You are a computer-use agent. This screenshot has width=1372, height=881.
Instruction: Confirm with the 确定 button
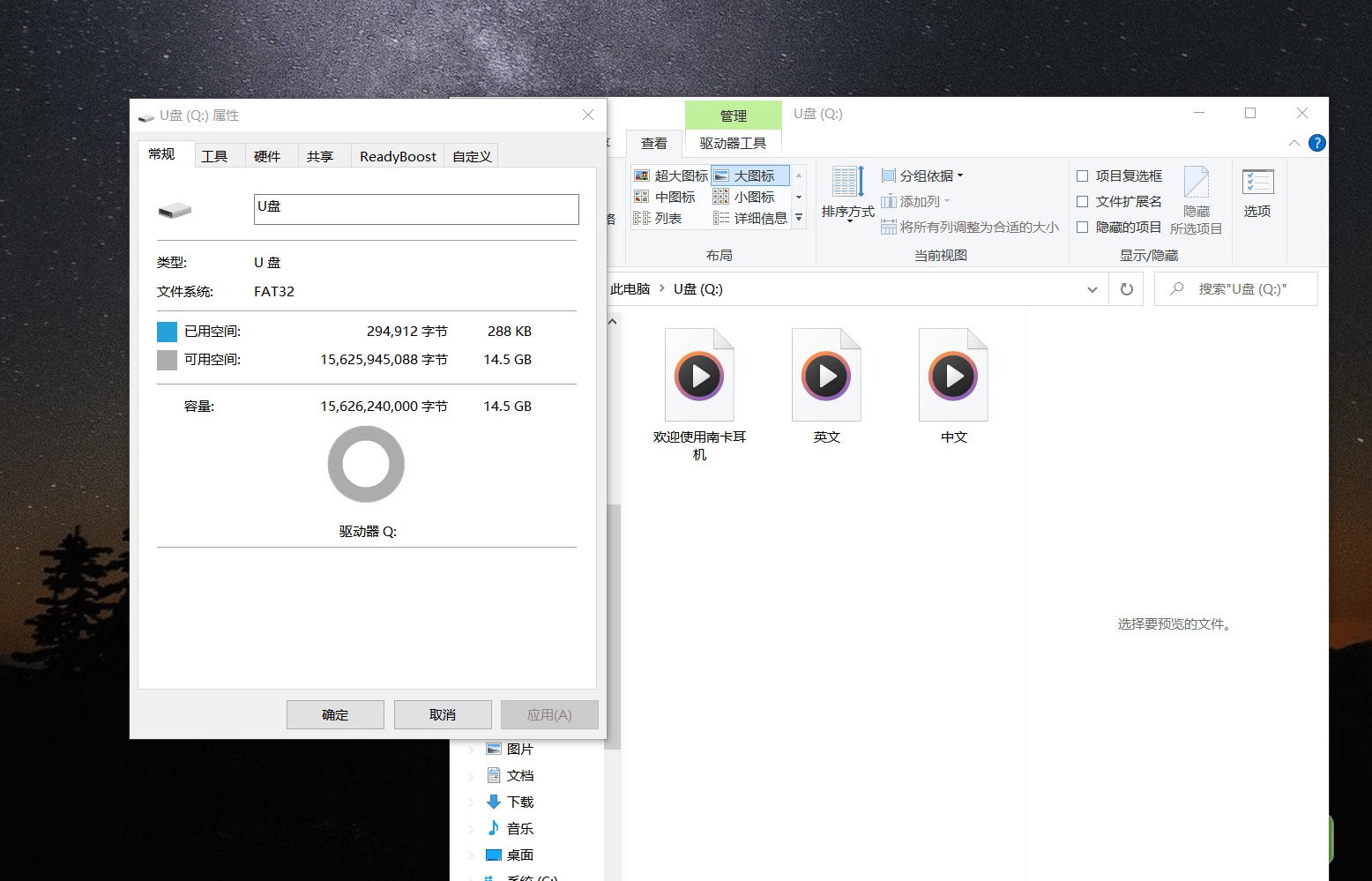(335, 714)
